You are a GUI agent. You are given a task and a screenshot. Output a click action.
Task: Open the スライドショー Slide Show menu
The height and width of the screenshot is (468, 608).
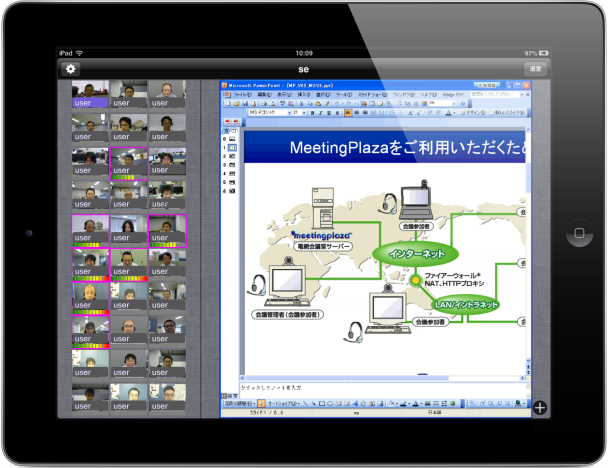pos(372,95)
